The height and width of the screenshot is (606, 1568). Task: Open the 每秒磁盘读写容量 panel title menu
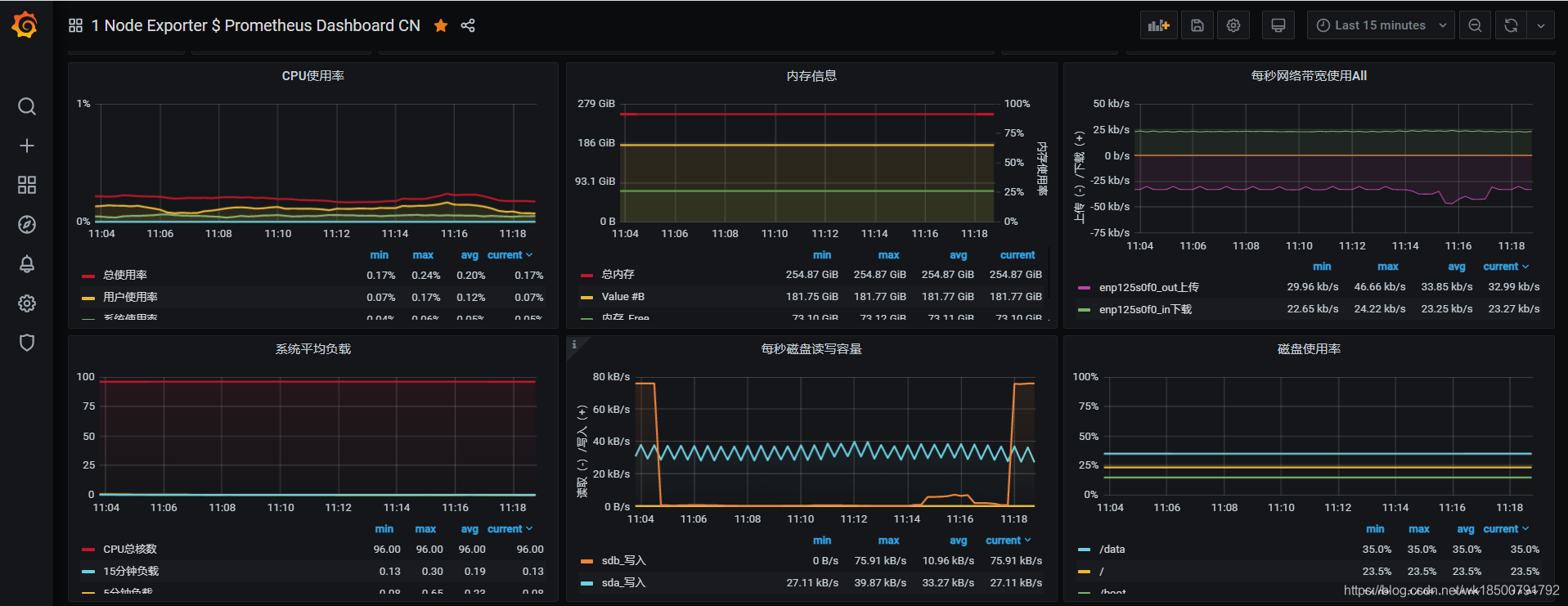click(811, 349)
